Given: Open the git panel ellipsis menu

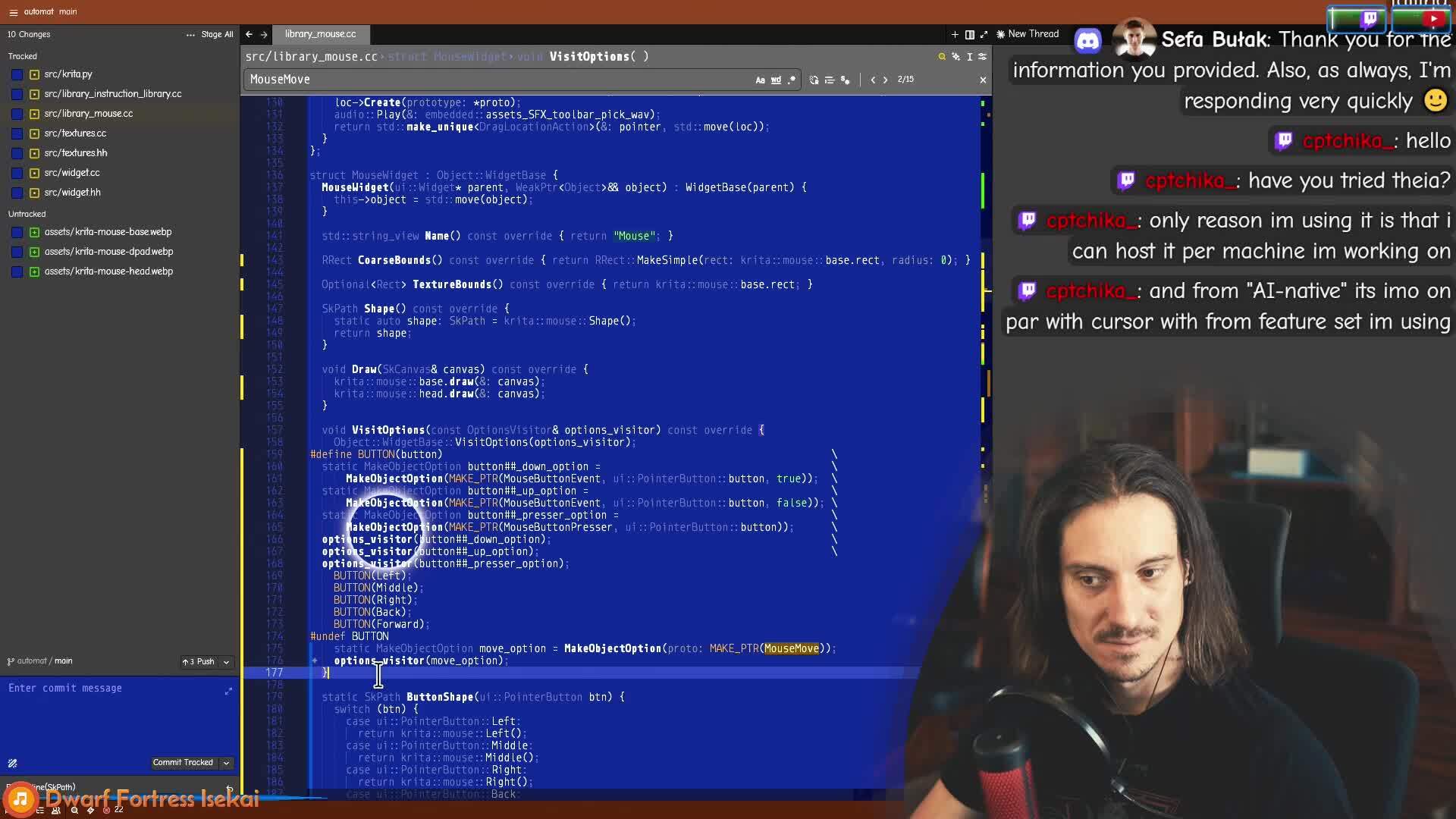Looking at the screenshot, I should pos(190,35).
